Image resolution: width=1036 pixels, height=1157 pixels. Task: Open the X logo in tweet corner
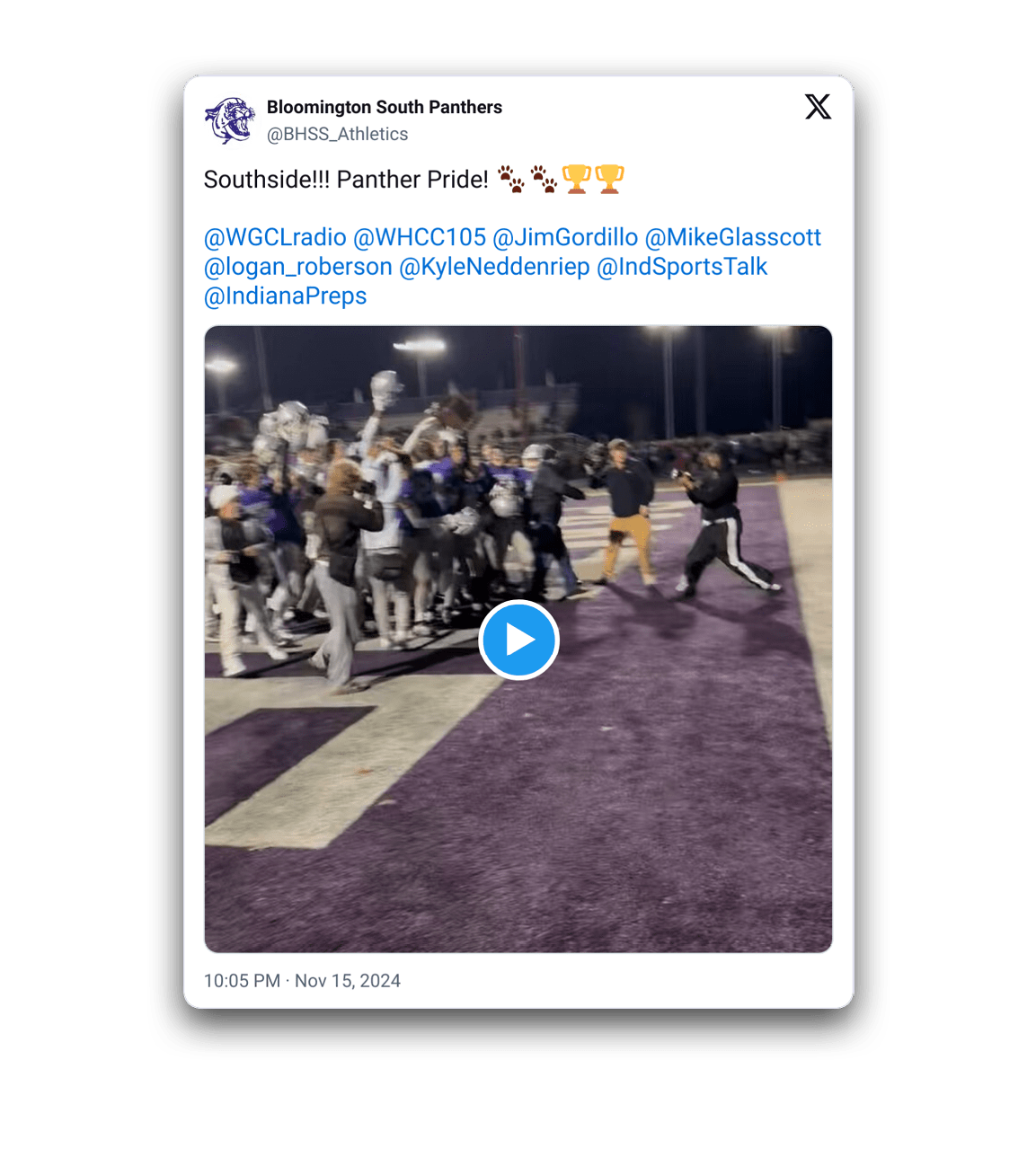(818, 107)
